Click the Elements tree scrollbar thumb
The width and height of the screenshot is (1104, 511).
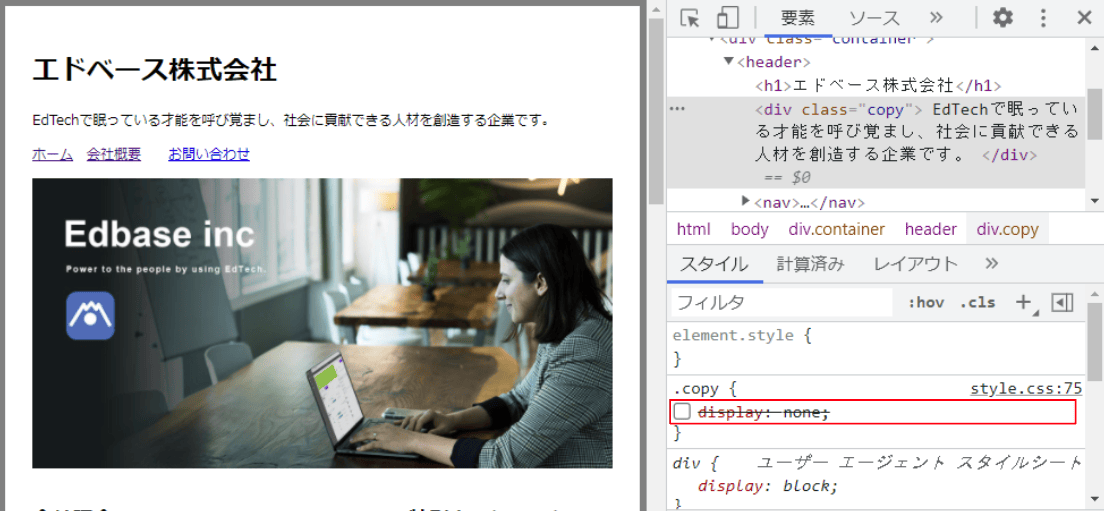pyautogui.click(x=1095, y=114)
